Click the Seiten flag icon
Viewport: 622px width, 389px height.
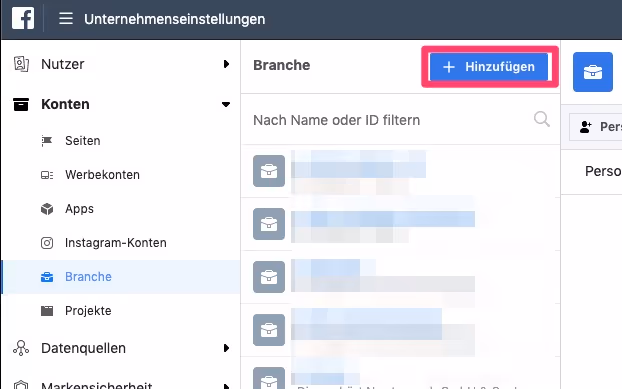coord(47,140)
